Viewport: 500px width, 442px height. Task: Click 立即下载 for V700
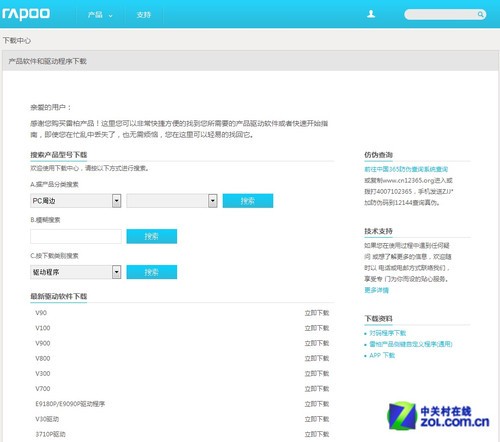(317, 389)
